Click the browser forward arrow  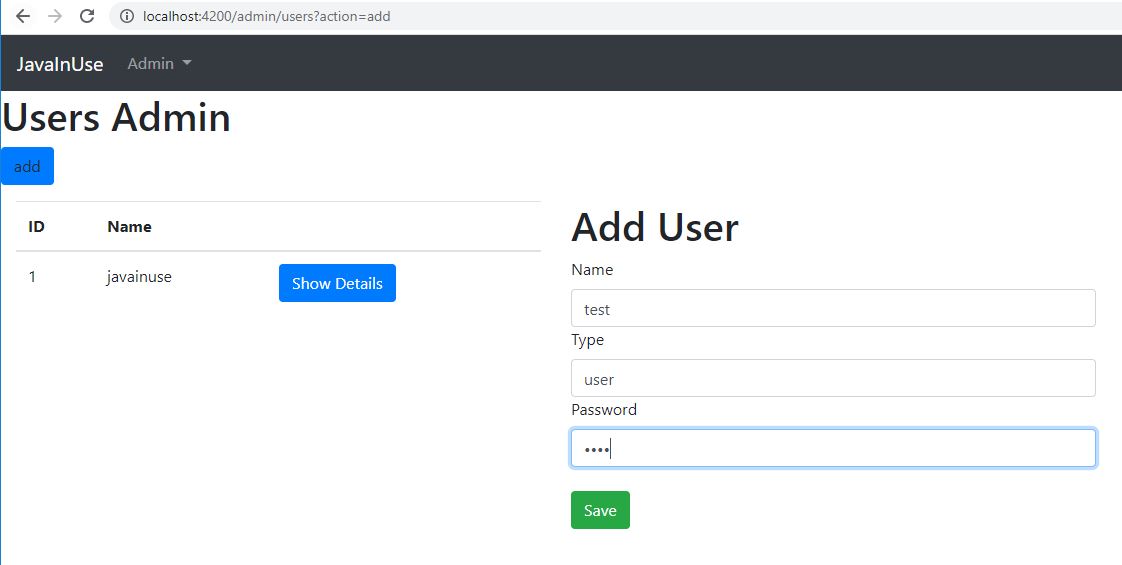55,16
